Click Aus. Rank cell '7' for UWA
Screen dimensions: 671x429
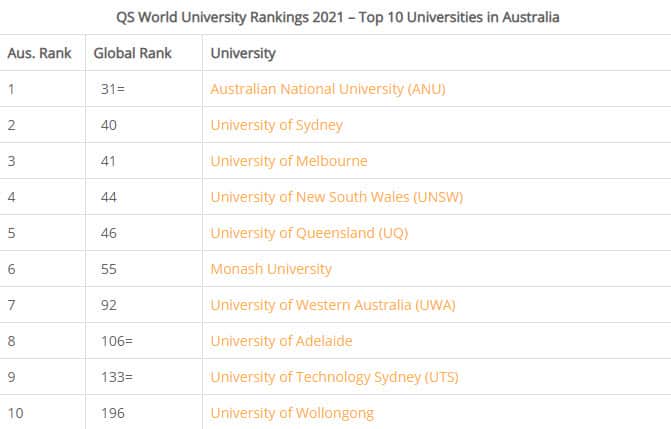pyautogui.click(x=12, y=305)
